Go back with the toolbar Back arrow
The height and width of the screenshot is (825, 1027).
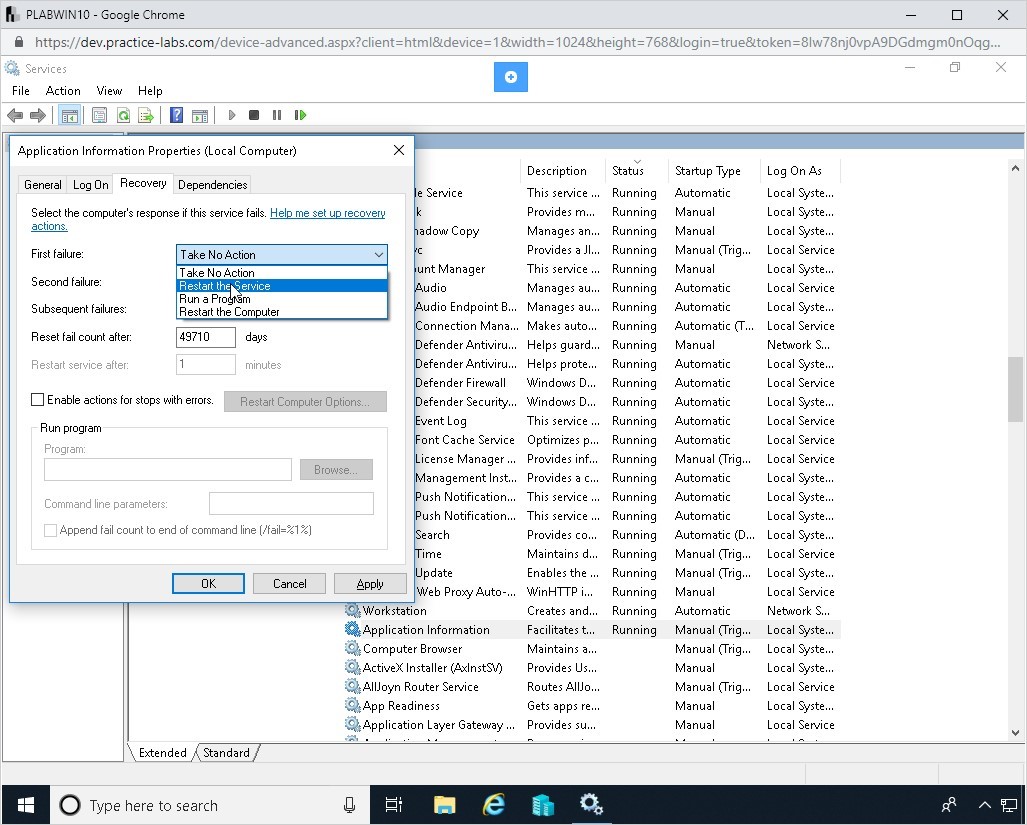(14, 115)
